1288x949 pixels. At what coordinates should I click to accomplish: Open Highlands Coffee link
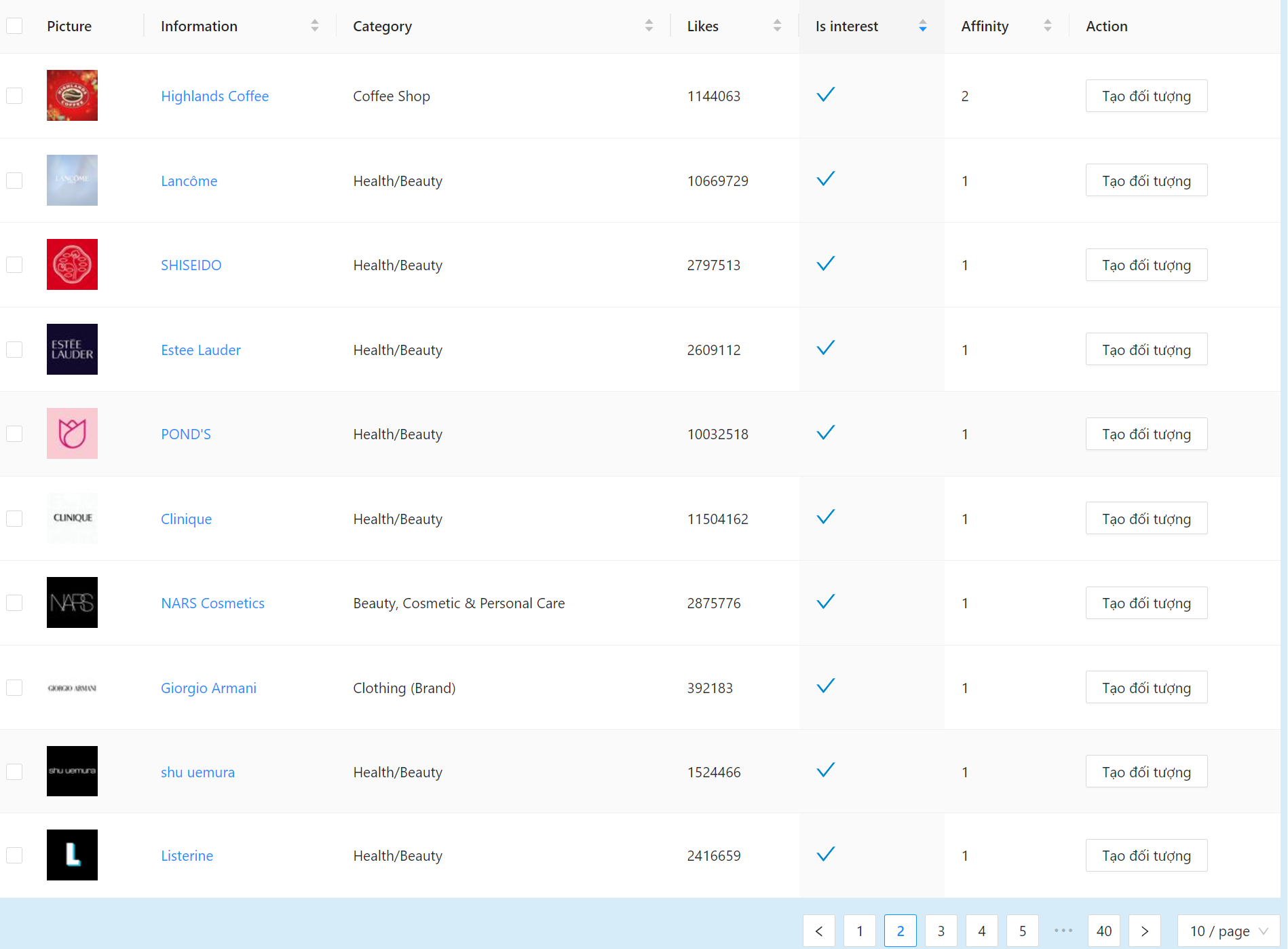tap(215, 96)
